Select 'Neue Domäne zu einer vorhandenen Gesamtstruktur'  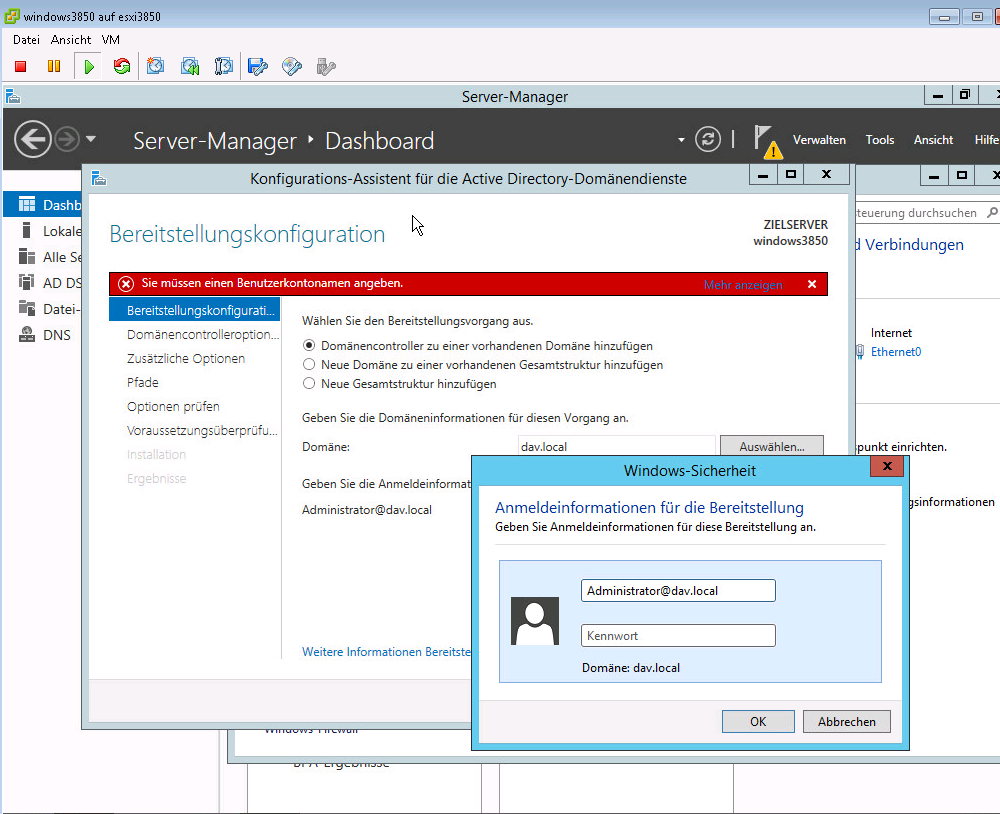pyautogui.click(x=309, y=365)
